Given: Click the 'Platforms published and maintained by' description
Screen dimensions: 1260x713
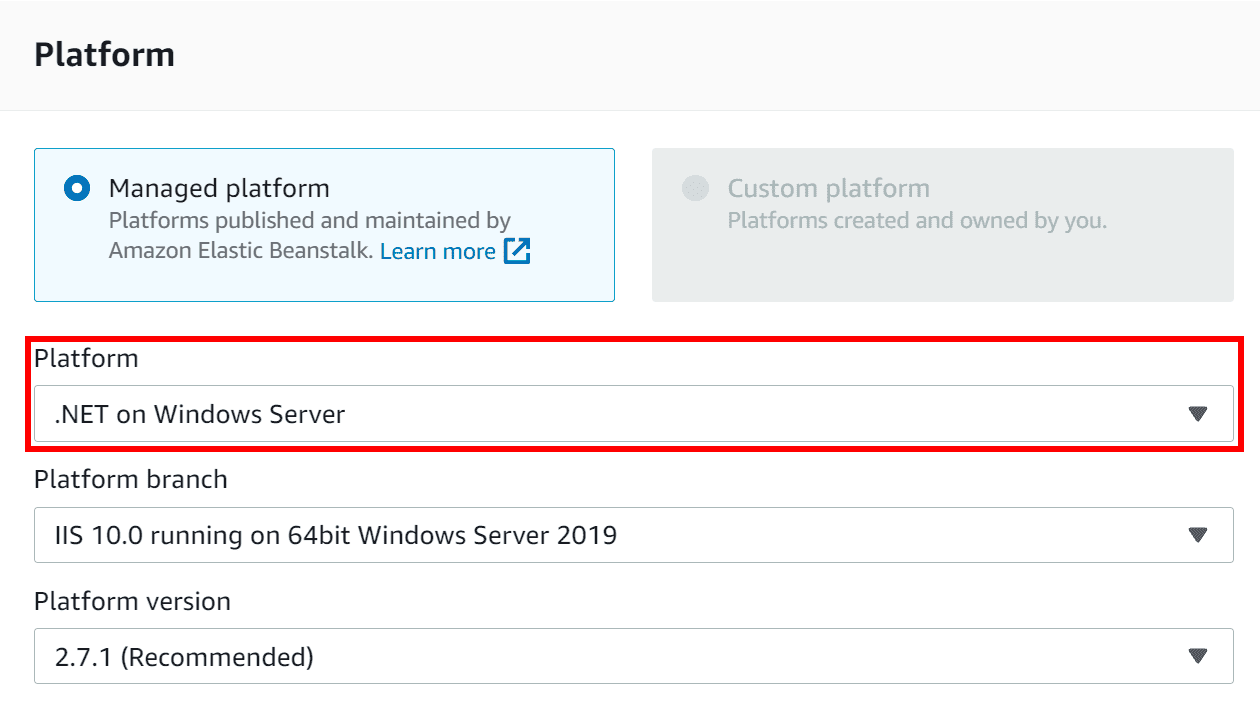Looking at the screenshot, I should 309,220.
